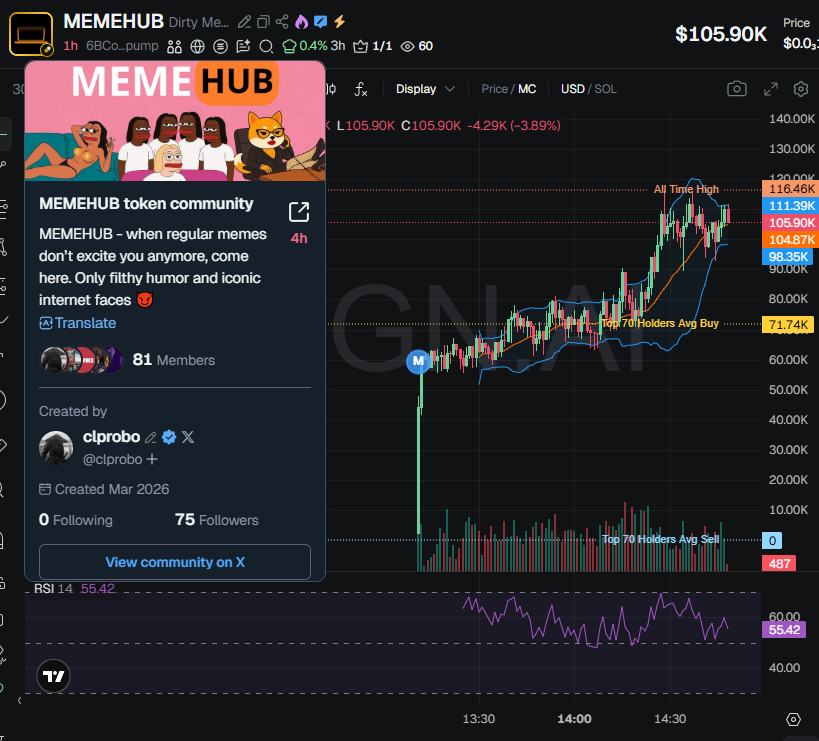Image resolution: width=819 pixels, height=741 pixels.
Task: Open chart settings gear icon
Action: [801, 89]
